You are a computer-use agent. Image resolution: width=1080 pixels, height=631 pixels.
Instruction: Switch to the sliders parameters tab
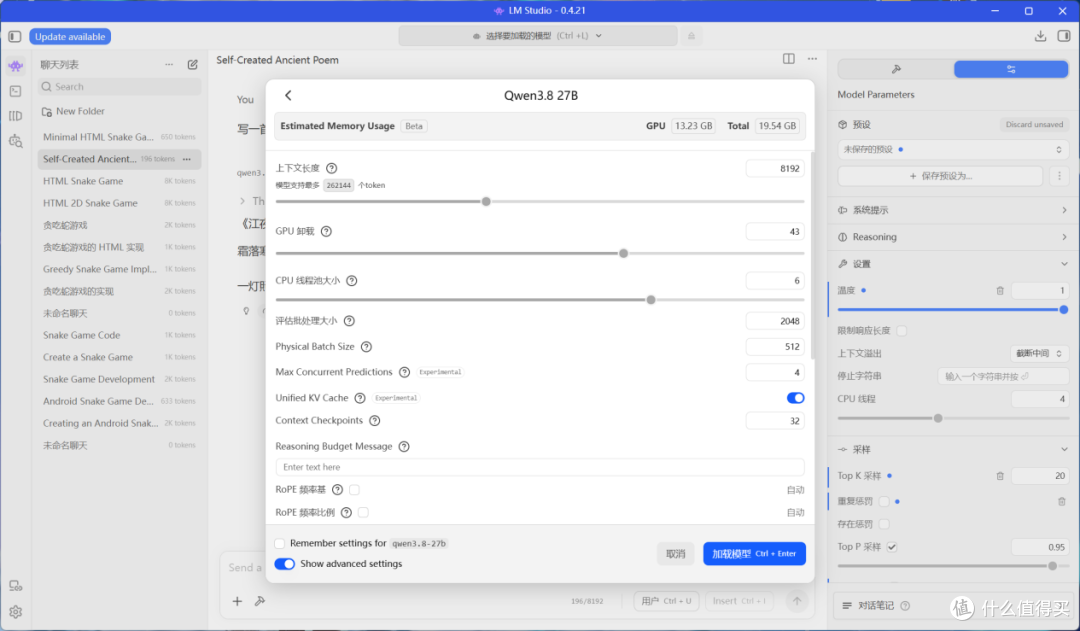(x=1010, y=69)
